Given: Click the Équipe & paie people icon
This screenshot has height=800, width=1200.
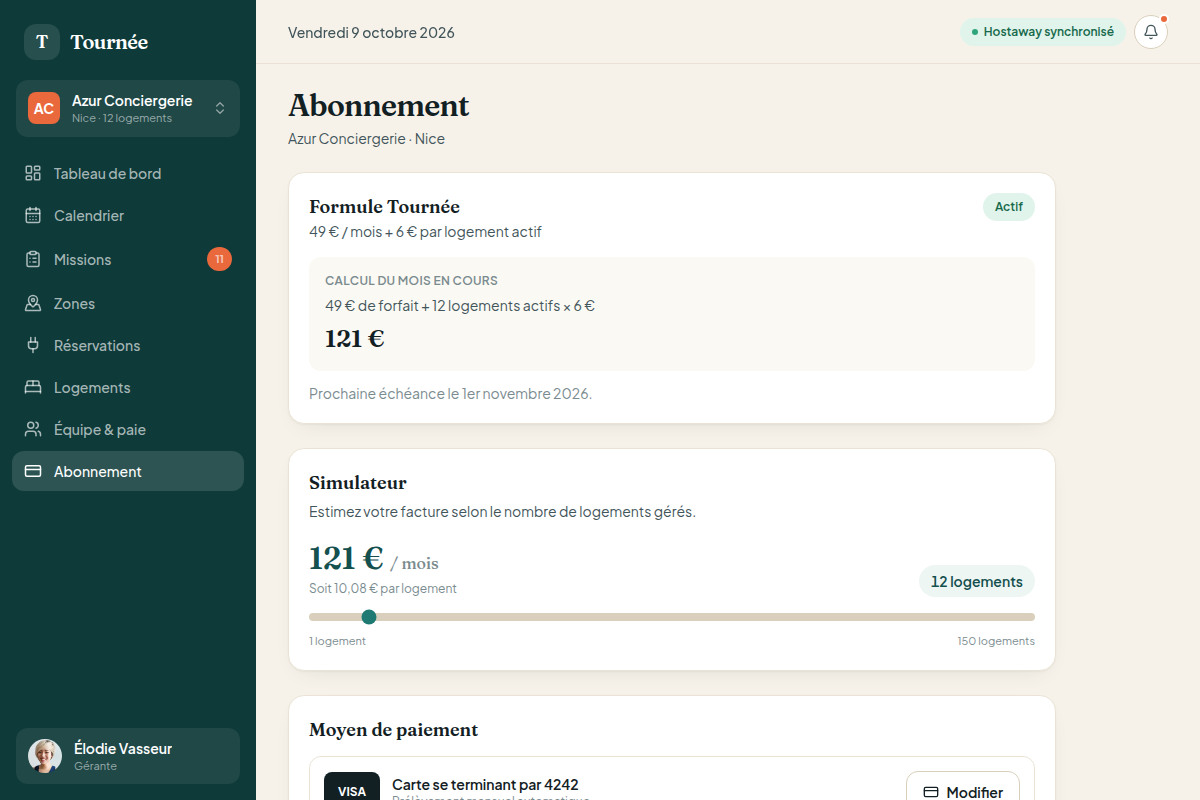Looking at the screenshot, I should (x=33, y=429).
